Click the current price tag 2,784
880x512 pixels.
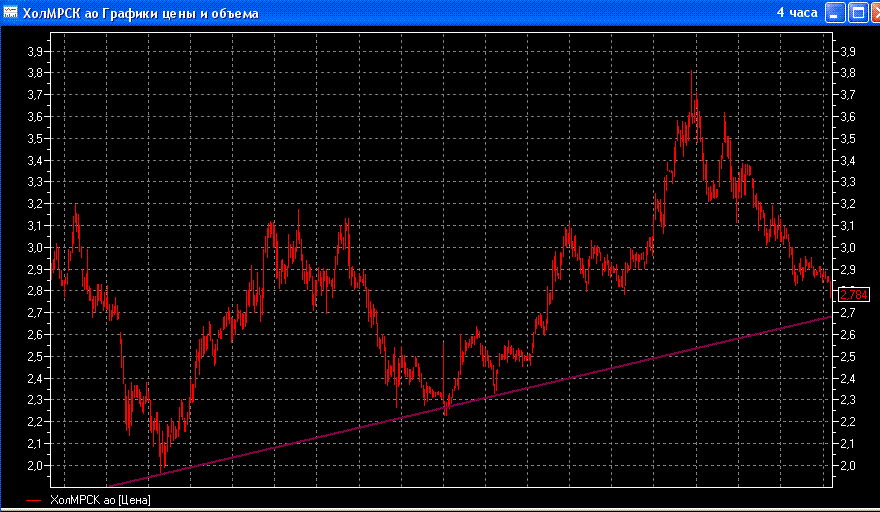(854, 294)
